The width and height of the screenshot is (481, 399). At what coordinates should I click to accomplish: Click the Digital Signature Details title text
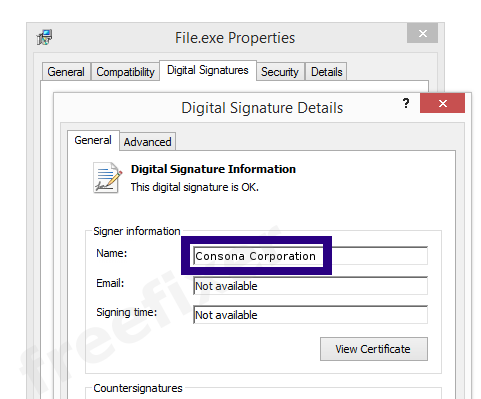[262, 108]
